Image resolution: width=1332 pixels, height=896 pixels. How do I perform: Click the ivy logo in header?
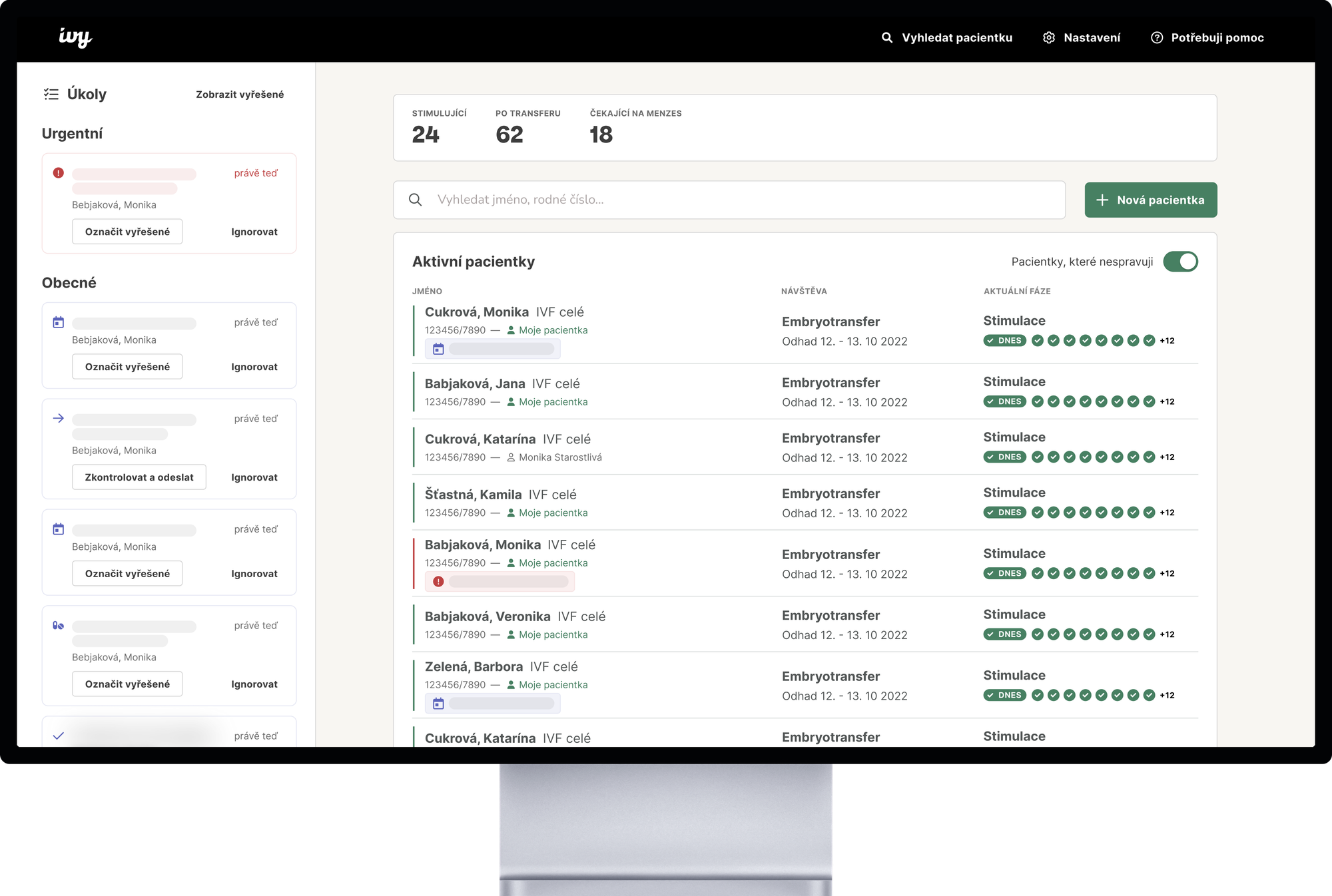pos(75,37)
